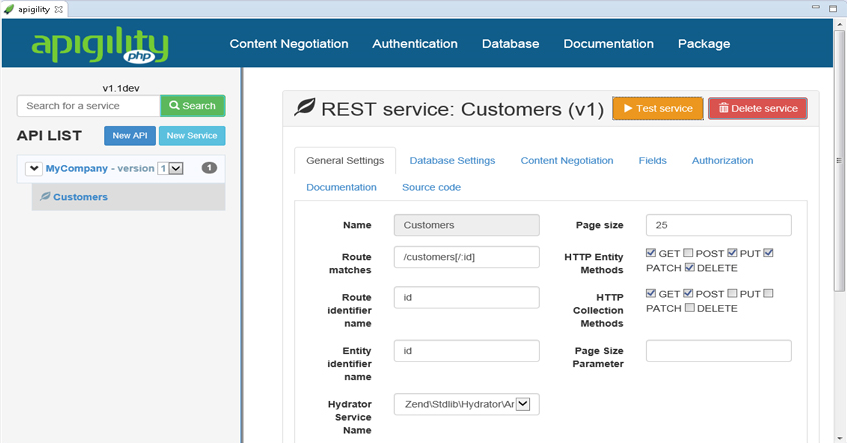Click the HTTP Entity Methods label
Screen dimensions: 847x443
(x=594, y=264)
